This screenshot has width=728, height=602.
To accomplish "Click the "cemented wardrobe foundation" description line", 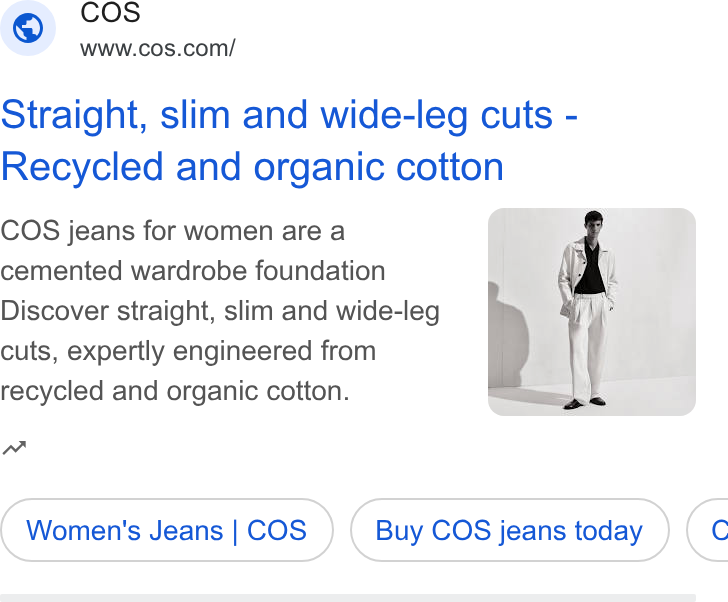I will (x=193, y=271).
